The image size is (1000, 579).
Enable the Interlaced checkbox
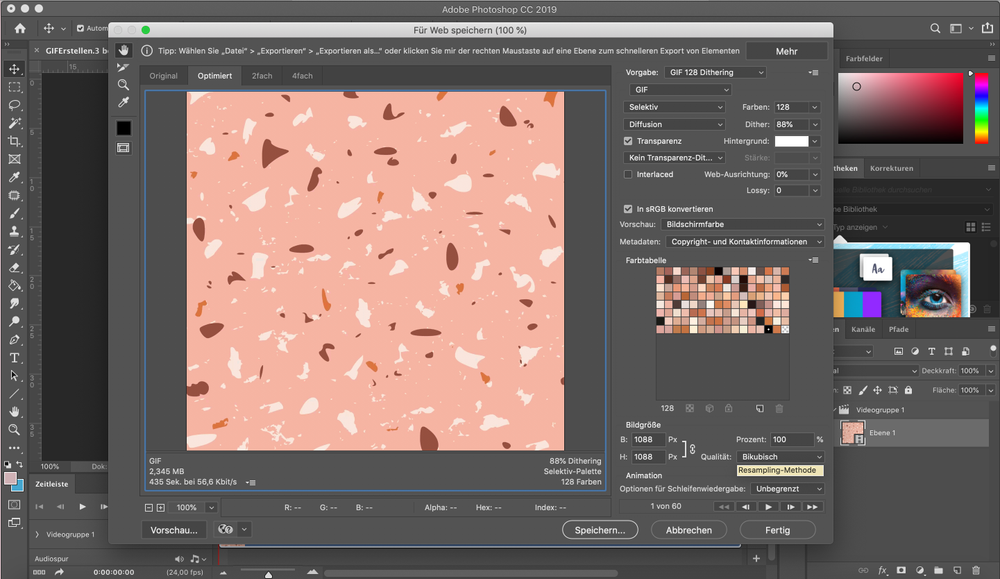[x=626, y=174]
